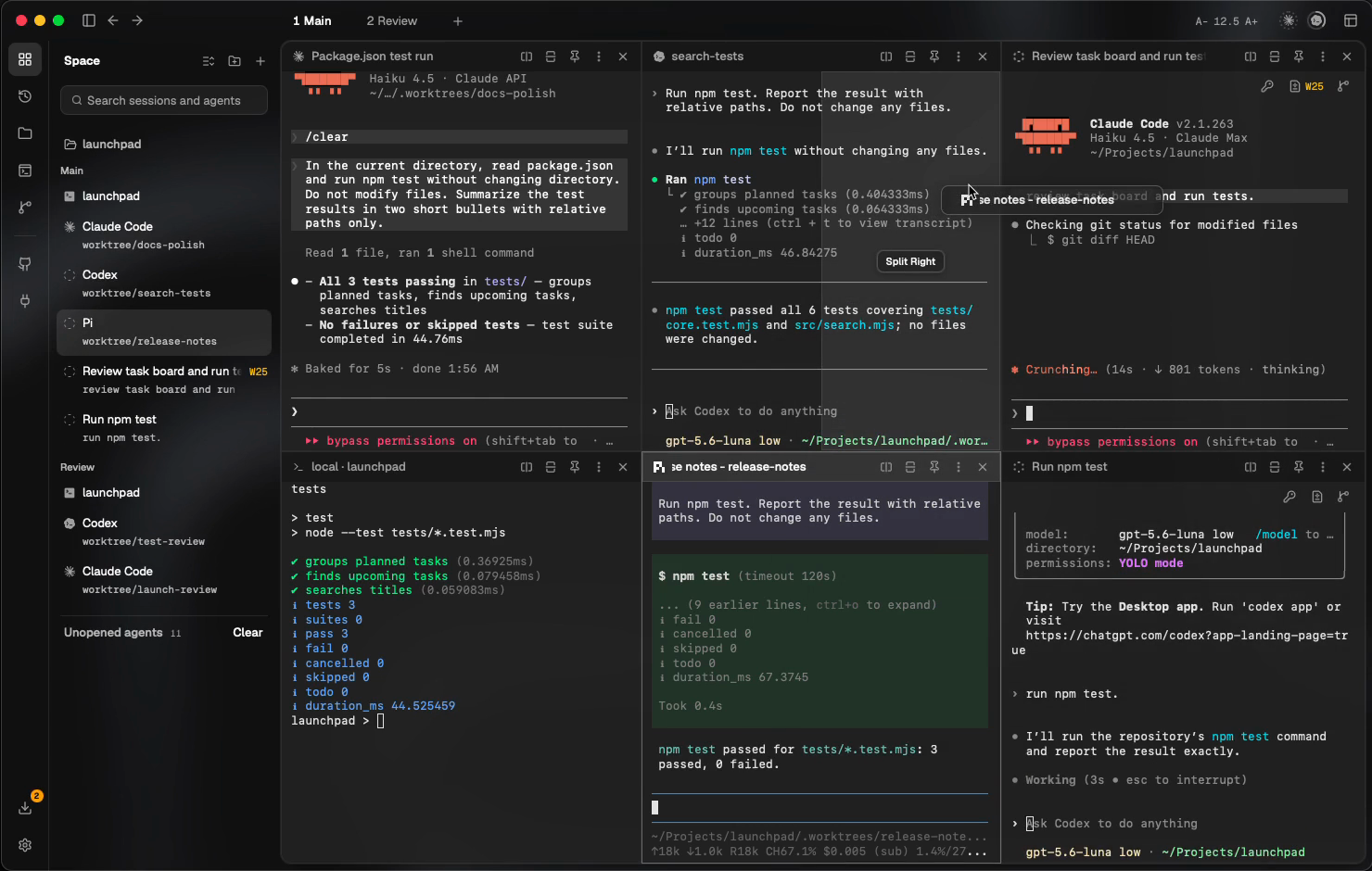Open the git branch icon in left rail
The width and height of the screenshot is (1372, 871).
[x=25, y=208]
